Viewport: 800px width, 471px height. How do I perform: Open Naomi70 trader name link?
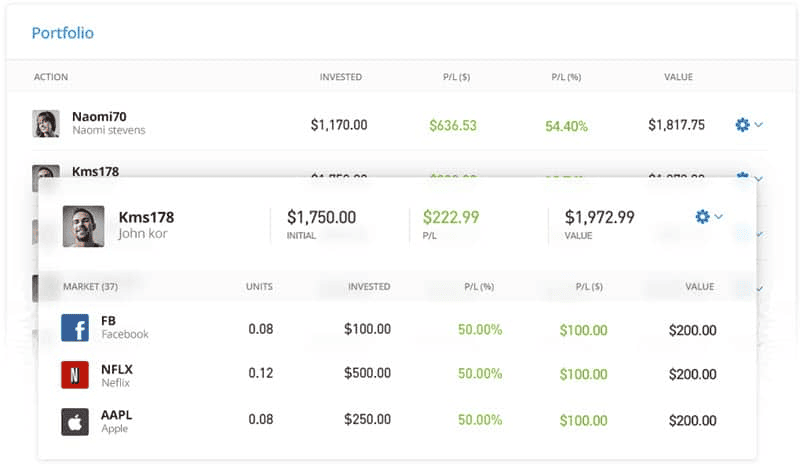tap(99, 117)
